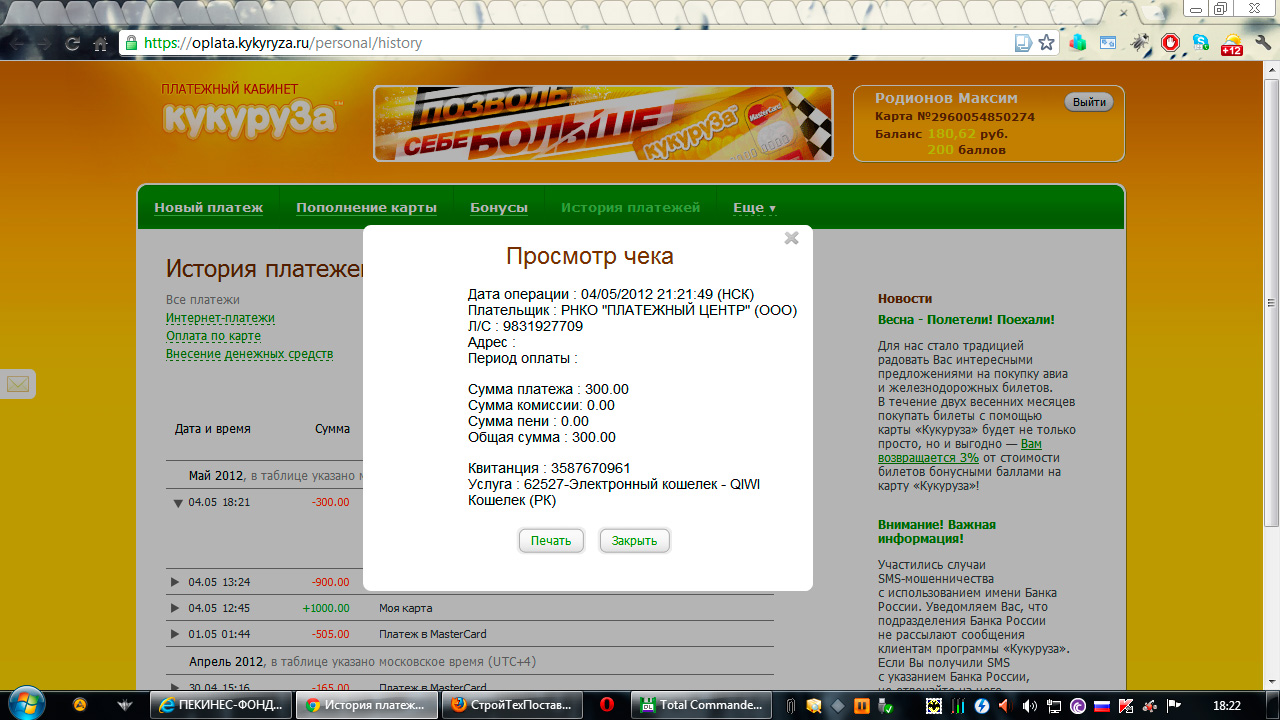The image size is (1280, 720).
Task: Select the Все платежи filter
Action: (203, 300)
